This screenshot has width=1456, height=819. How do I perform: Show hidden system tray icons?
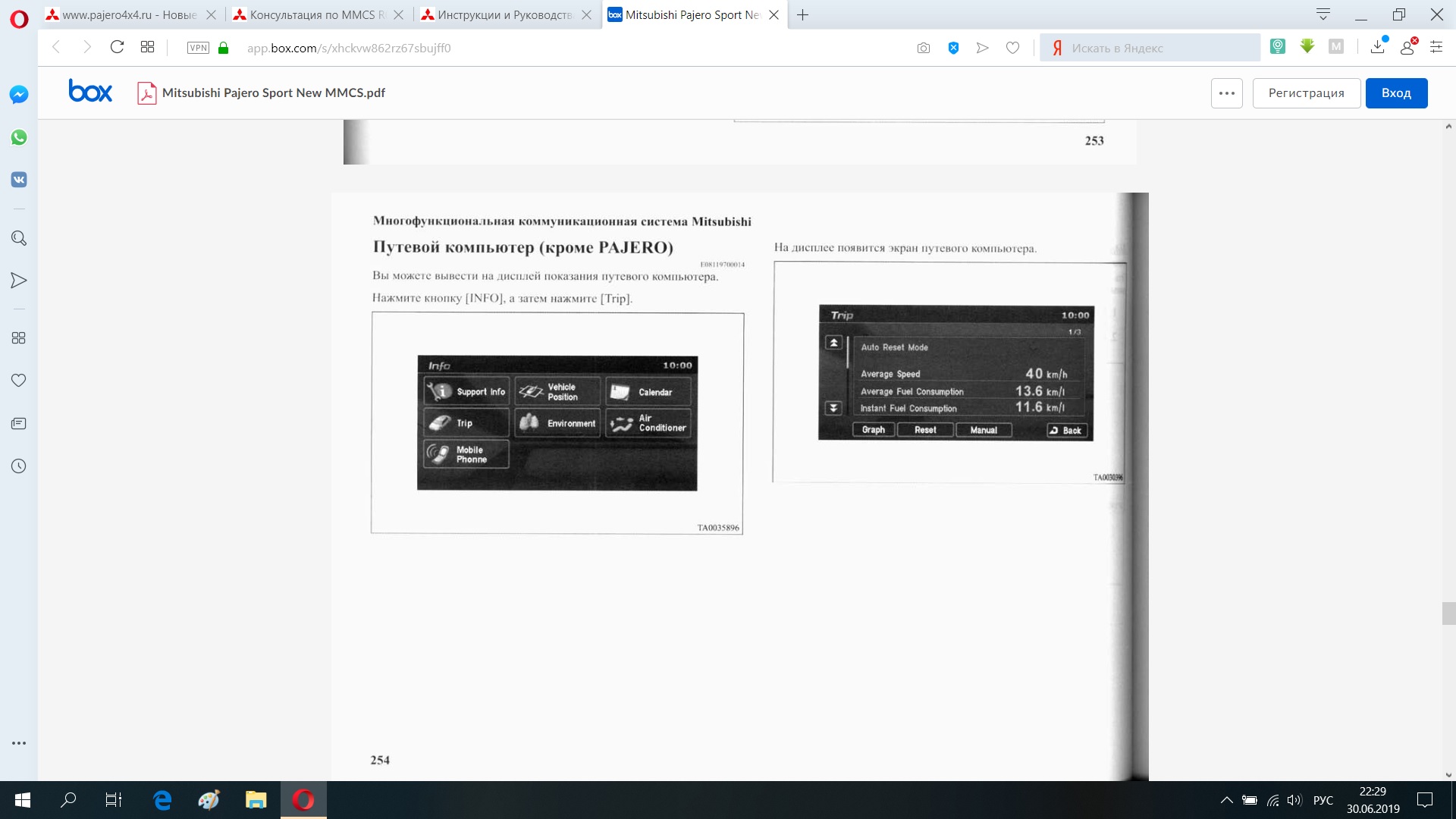coord(1225,800)
